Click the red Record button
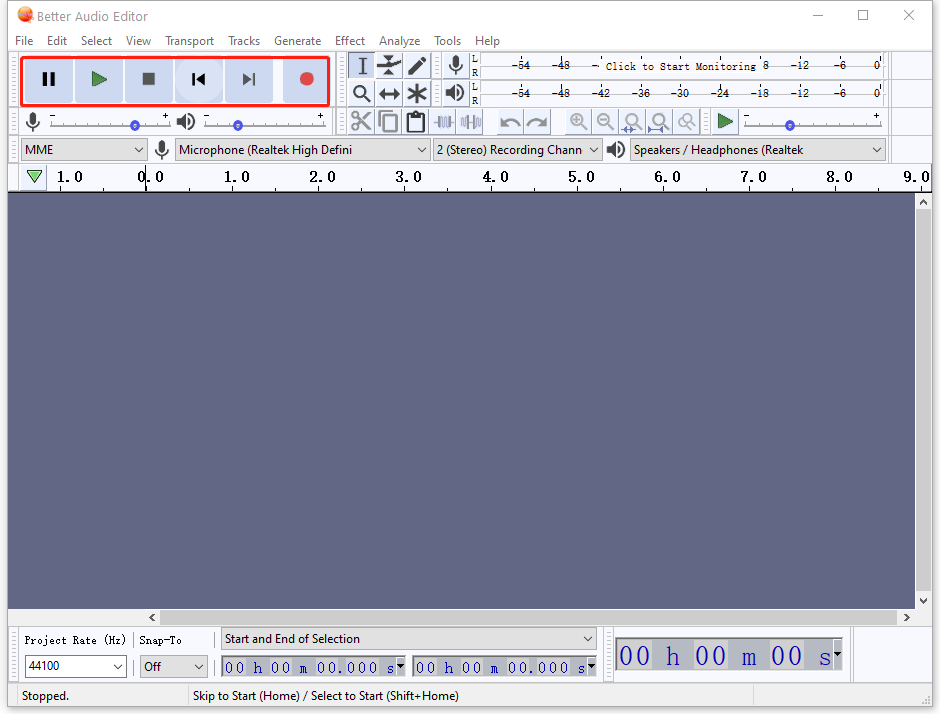The height and width of the screenshot is (714, 940). 306,80
